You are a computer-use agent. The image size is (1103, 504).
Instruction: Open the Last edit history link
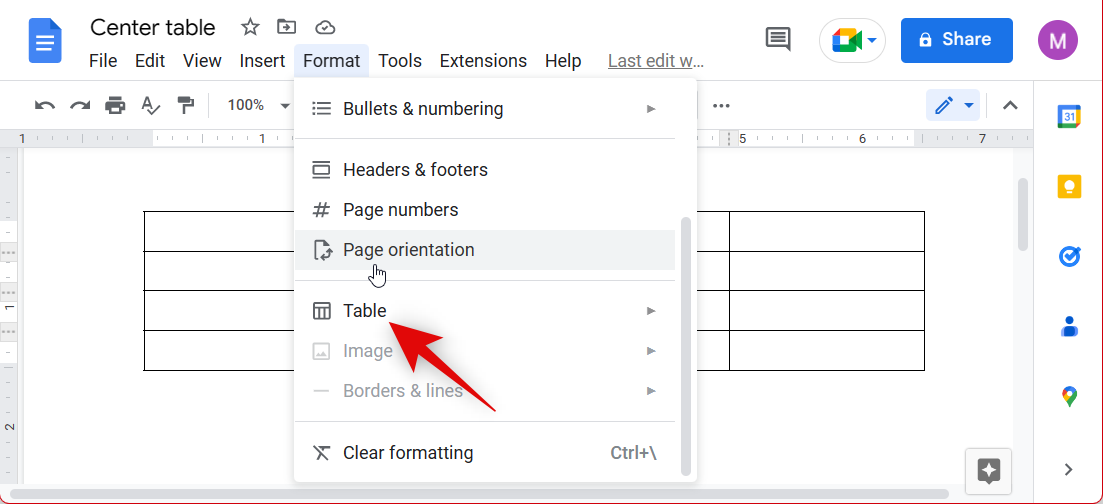pos(656,61)
